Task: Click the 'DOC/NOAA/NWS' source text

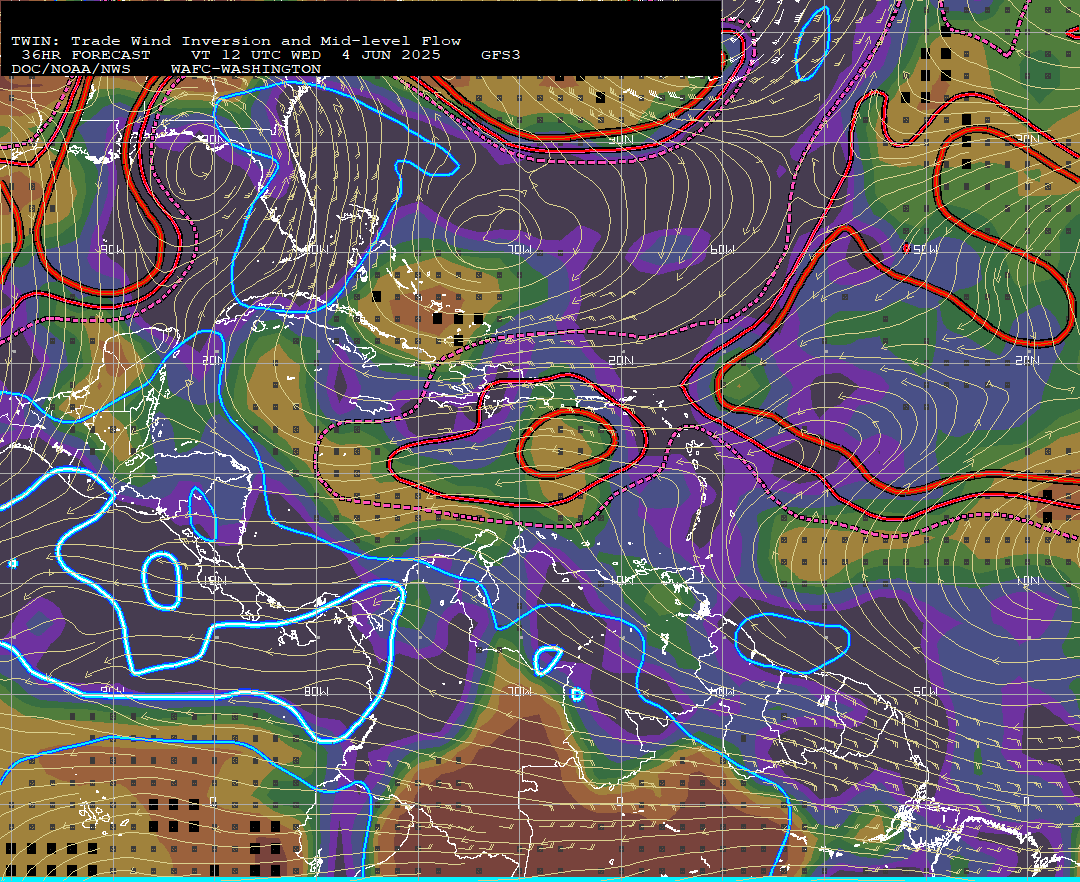Action: (x=71, y=69)
